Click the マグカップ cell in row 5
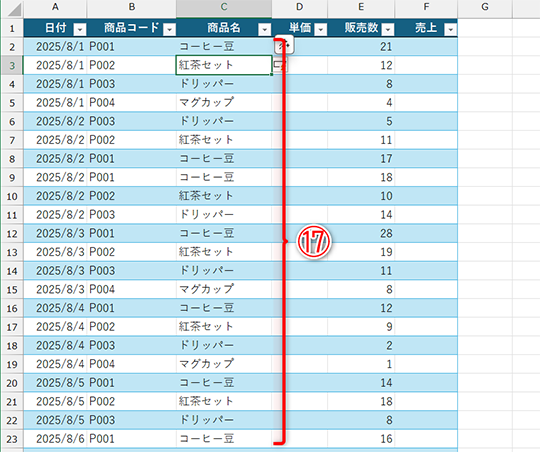This screenshot has height=452, width=540. tap(224, 103)
